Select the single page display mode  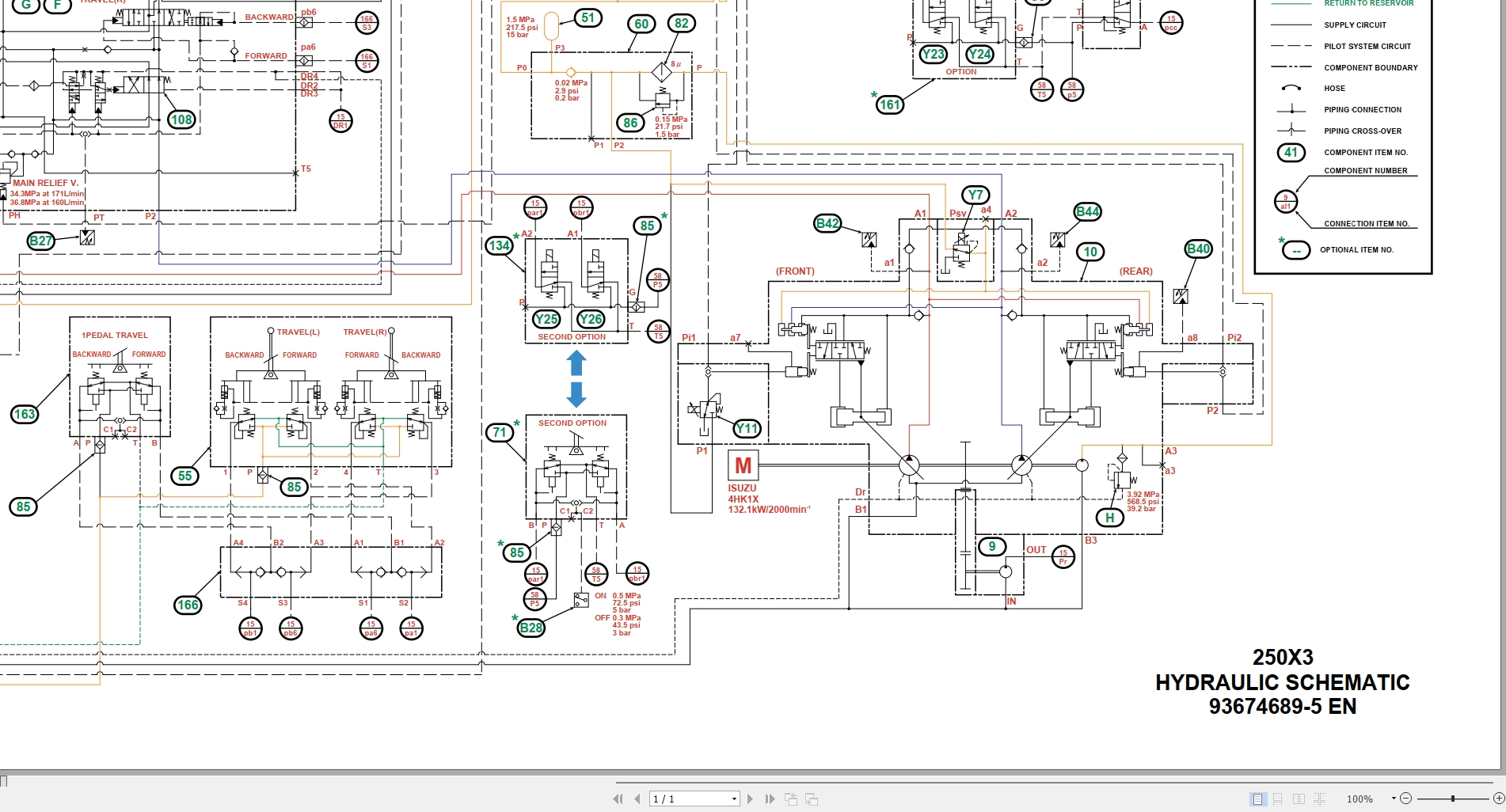pos(1257,799)
